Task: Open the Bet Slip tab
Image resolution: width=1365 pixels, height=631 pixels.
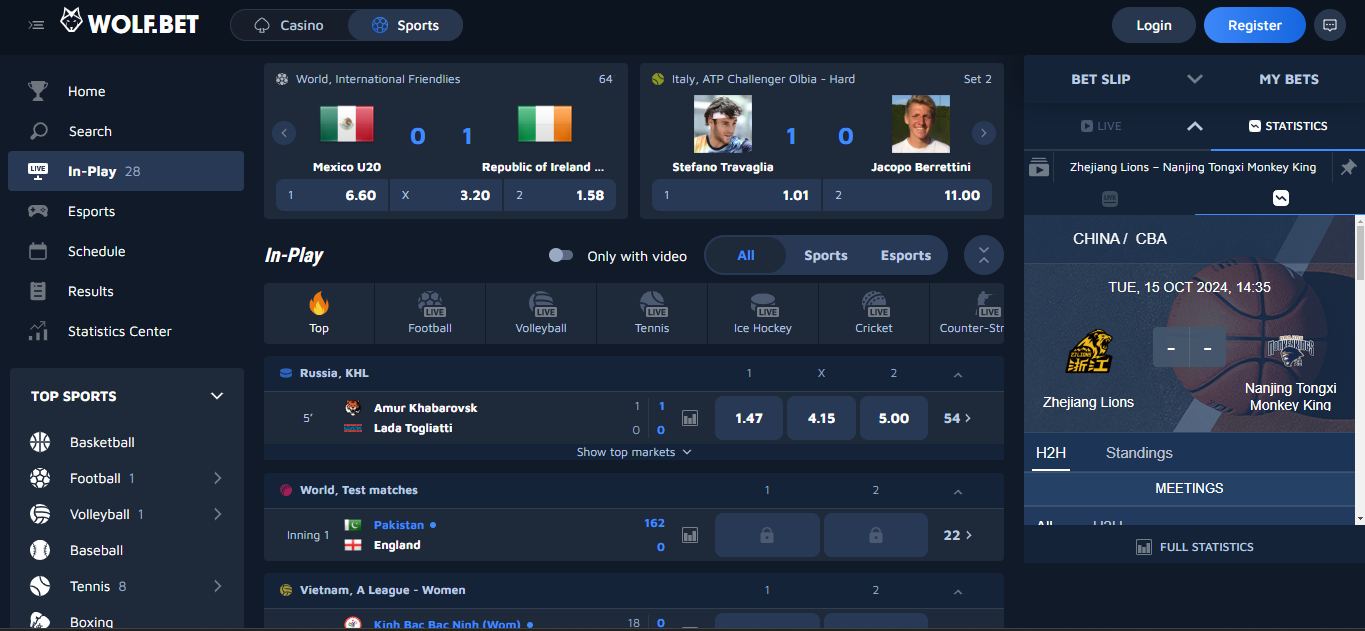Action: pyautogui.click(x=1100, y=79)
